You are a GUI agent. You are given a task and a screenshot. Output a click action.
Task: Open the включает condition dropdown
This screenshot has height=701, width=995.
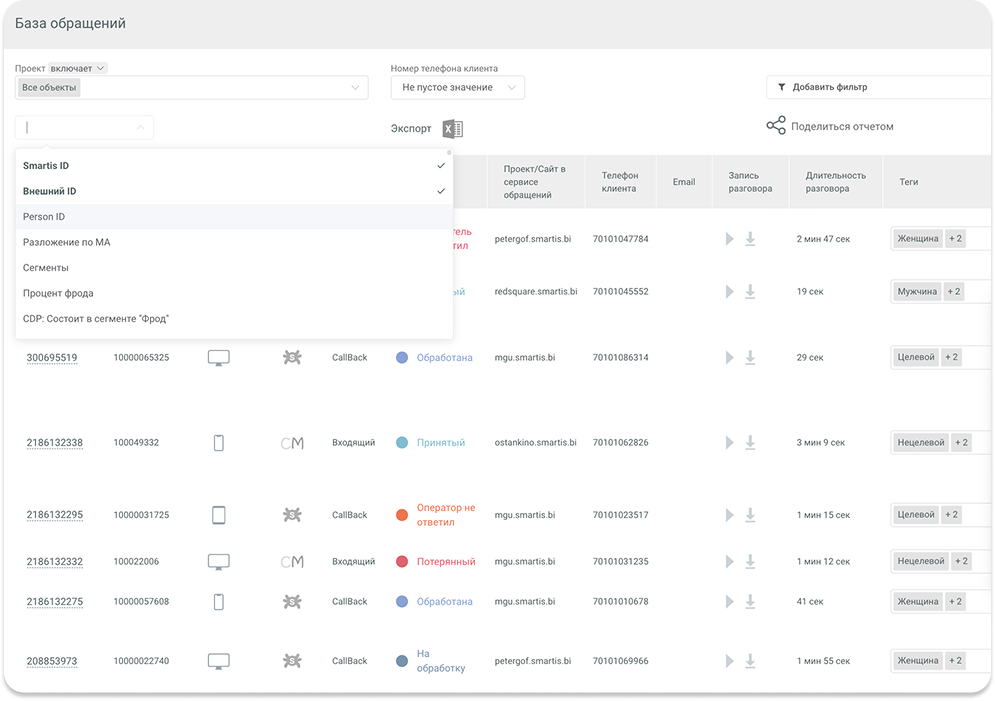78,68
